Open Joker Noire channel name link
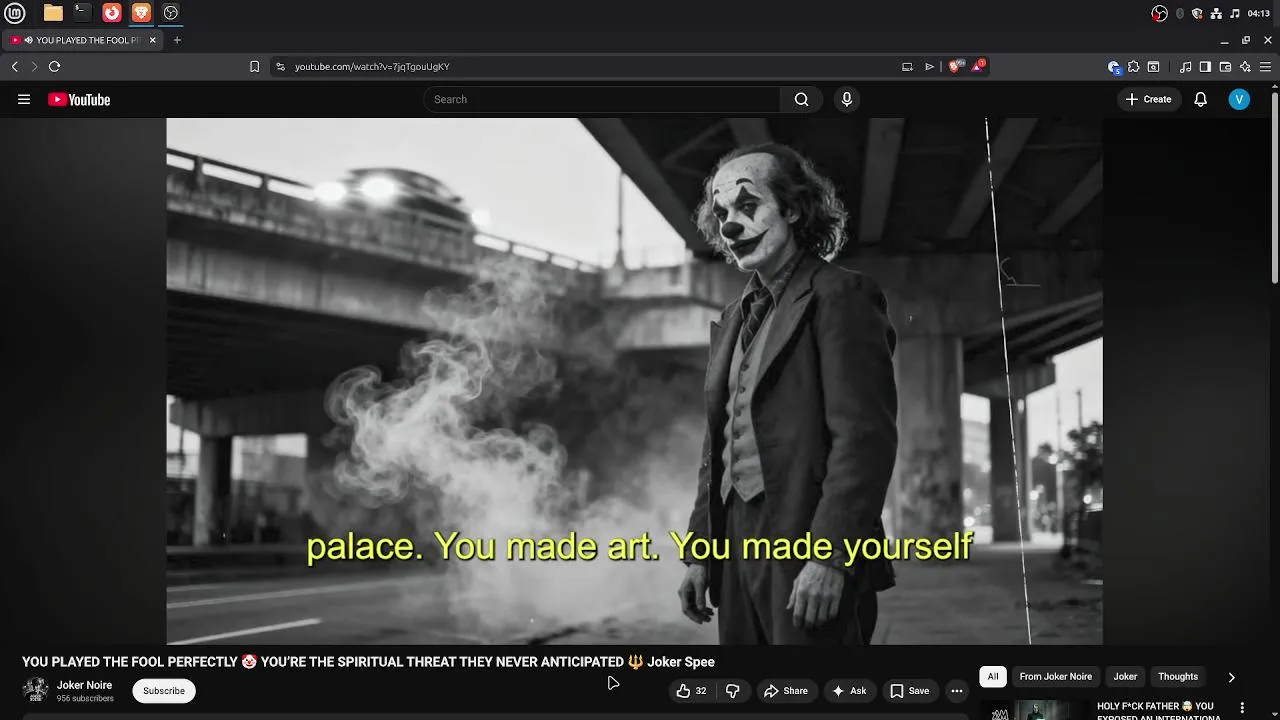1280x720 pixels. pyautogui.click(x=84, y=685)
